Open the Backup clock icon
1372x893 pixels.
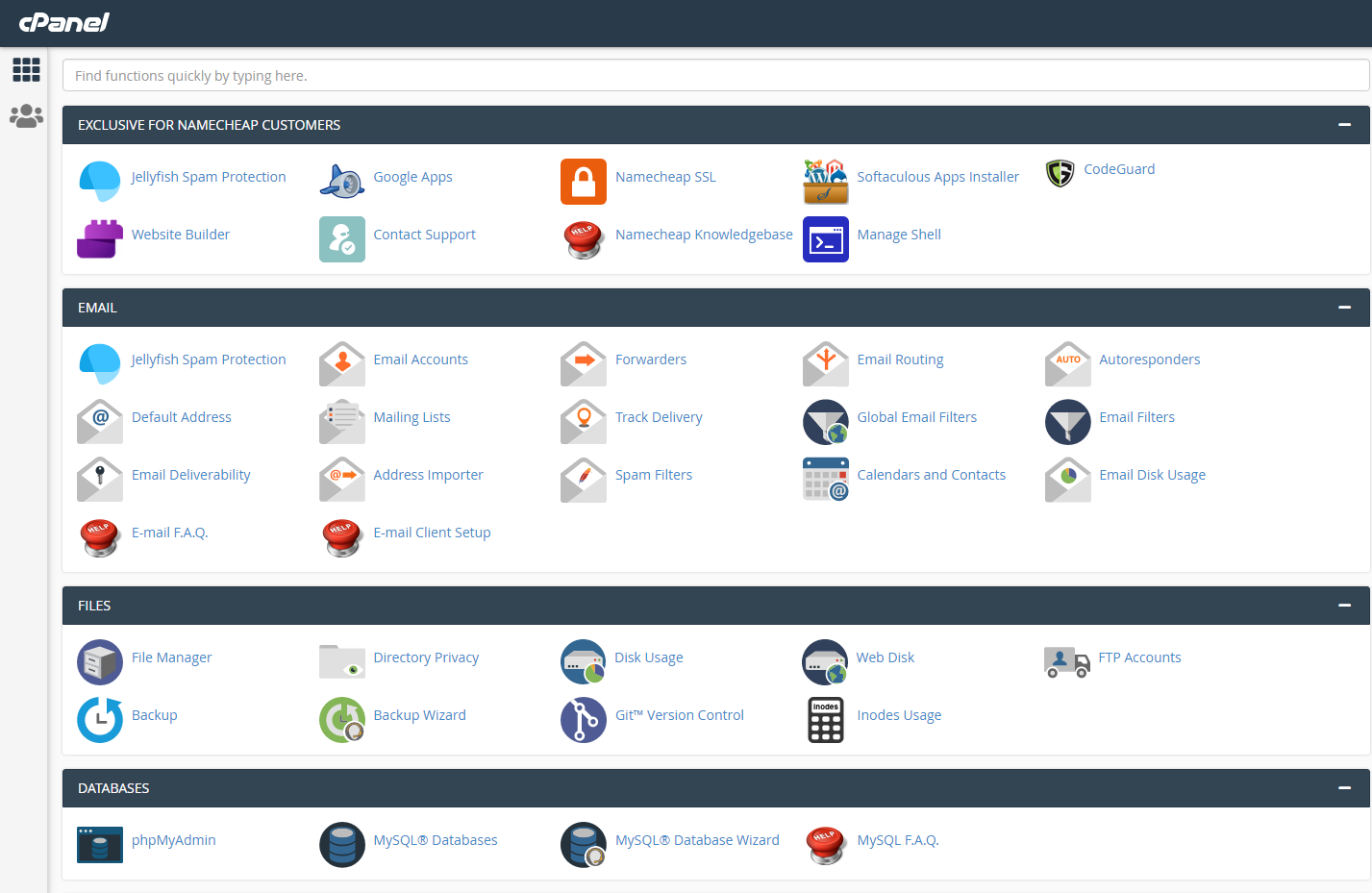click(100, 720)
